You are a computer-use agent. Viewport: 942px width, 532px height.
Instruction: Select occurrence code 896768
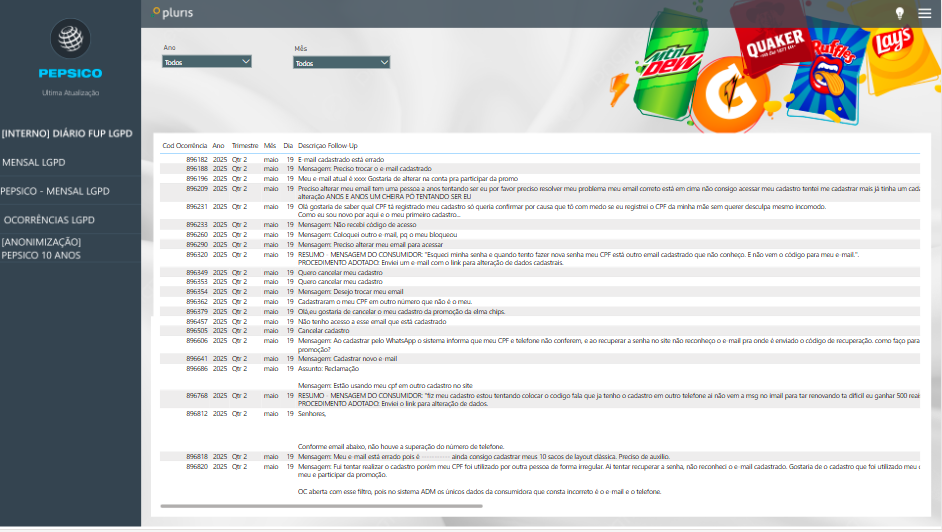pos(196,396)
